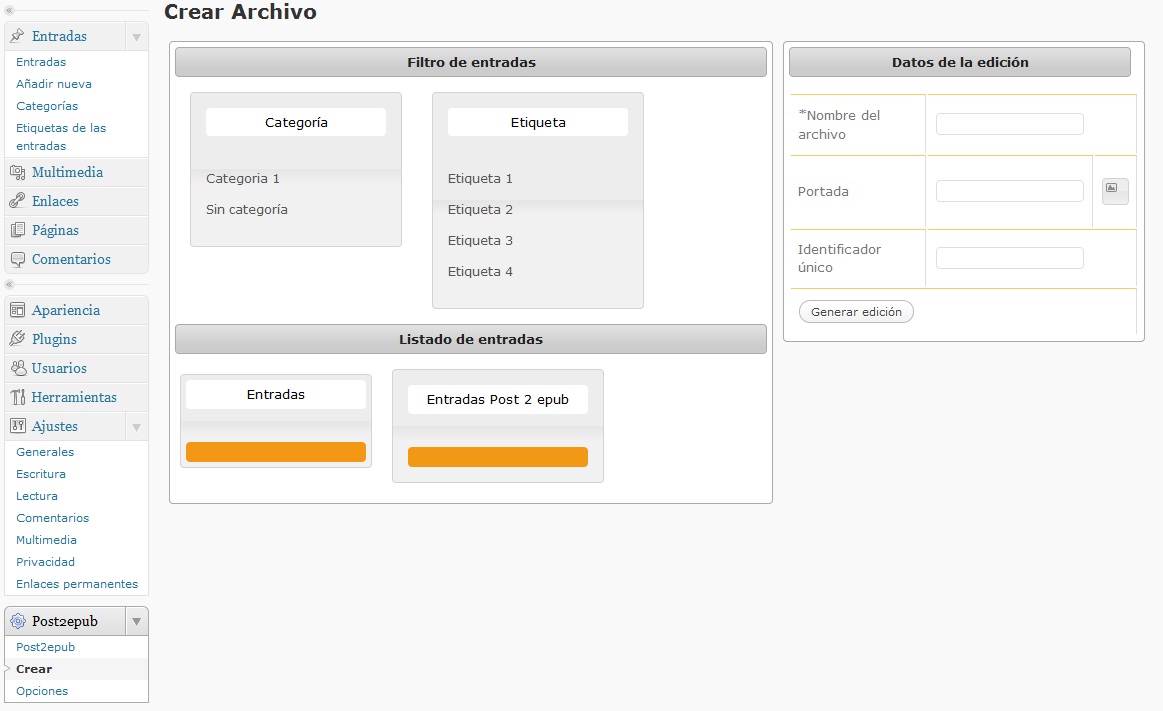The height and width of the screenshot is (711, 1163).
Task: Click the camera icon beside Multimedia in the main menu
Action: (17, 172)
